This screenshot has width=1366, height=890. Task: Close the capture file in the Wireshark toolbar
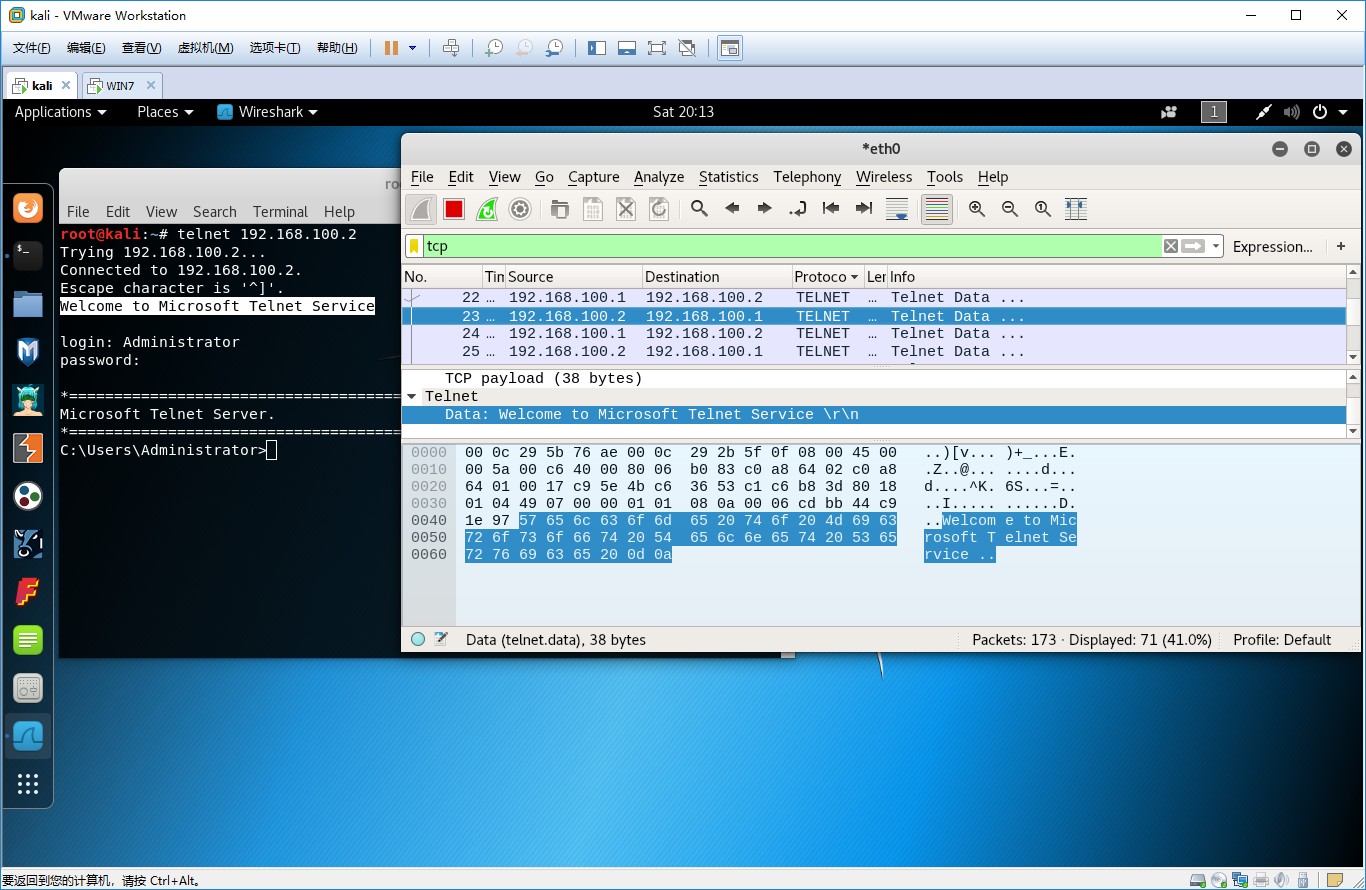626,209
